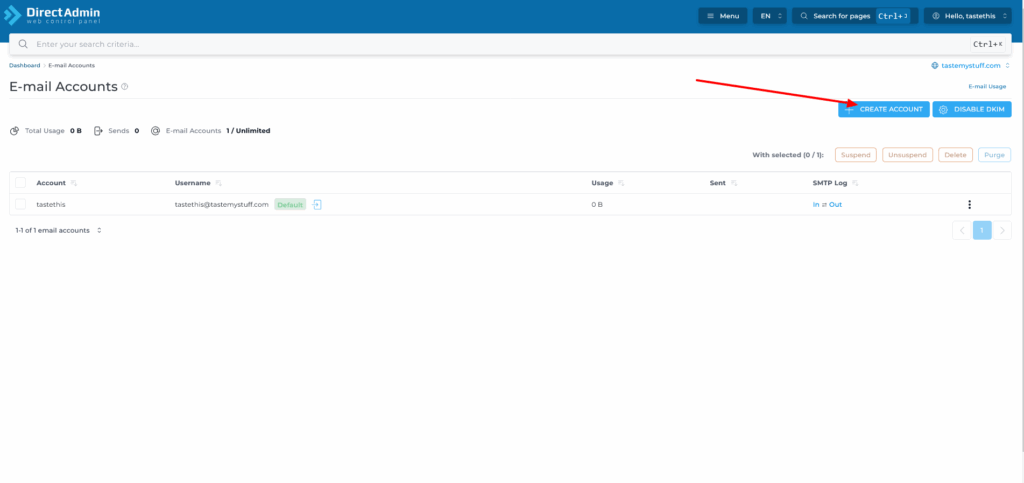Image resolution: width=1024 pixels, height=483 pixels.
Task: Click the Create Account button
Action: (x=884, y=109)
